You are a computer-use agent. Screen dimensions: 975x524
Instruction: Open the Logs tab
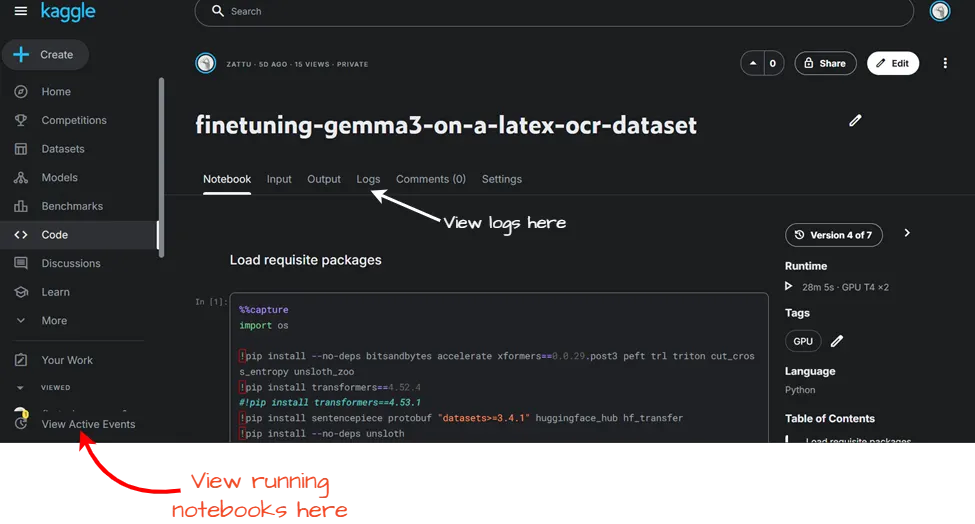368,179
